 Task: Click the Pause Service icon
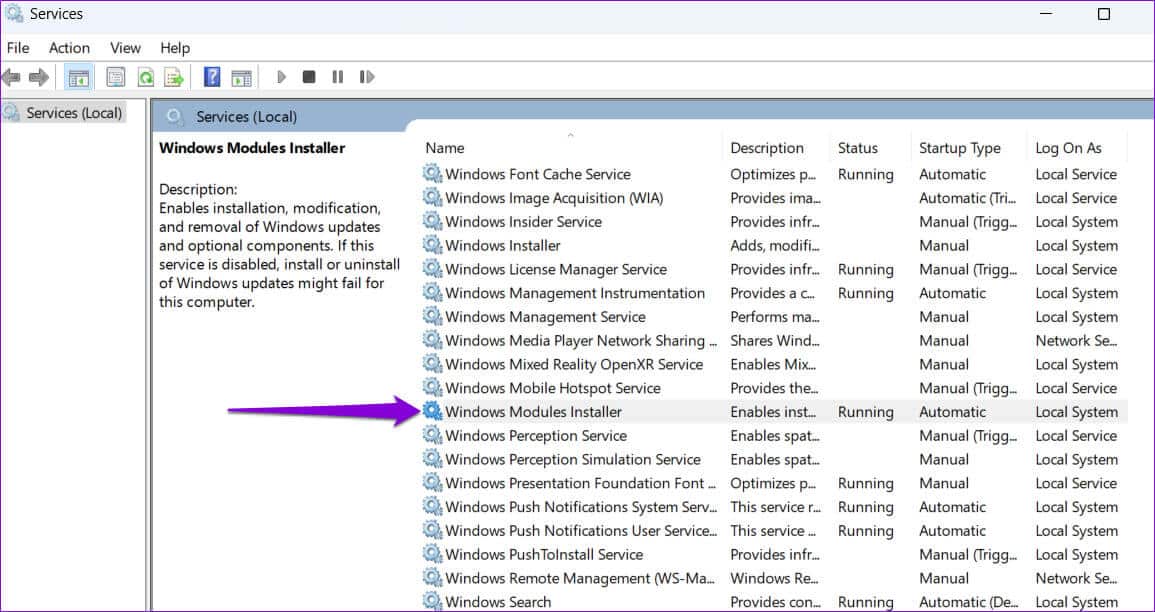pos(337,77)
